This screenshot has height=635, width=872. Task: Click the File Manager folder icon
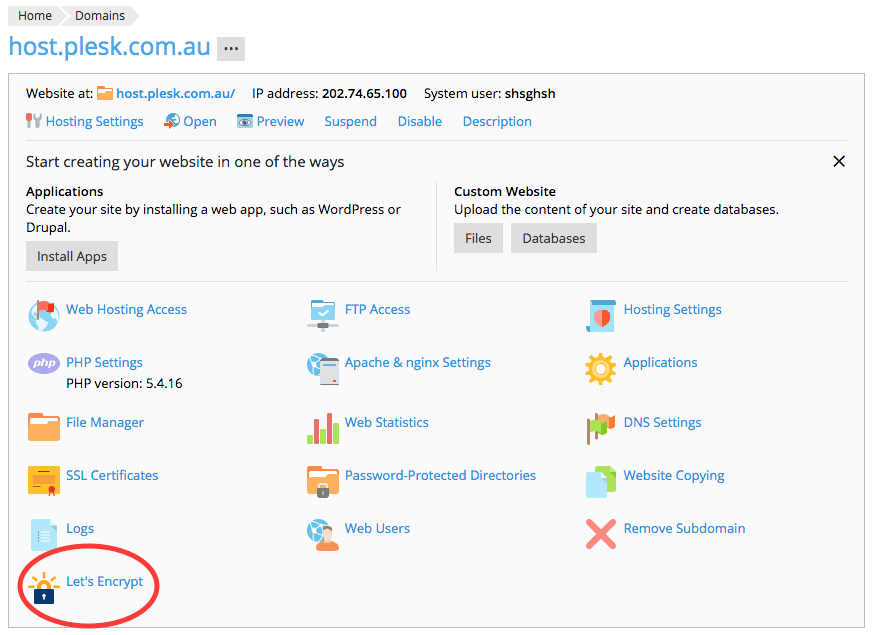[x=44, y=426]
